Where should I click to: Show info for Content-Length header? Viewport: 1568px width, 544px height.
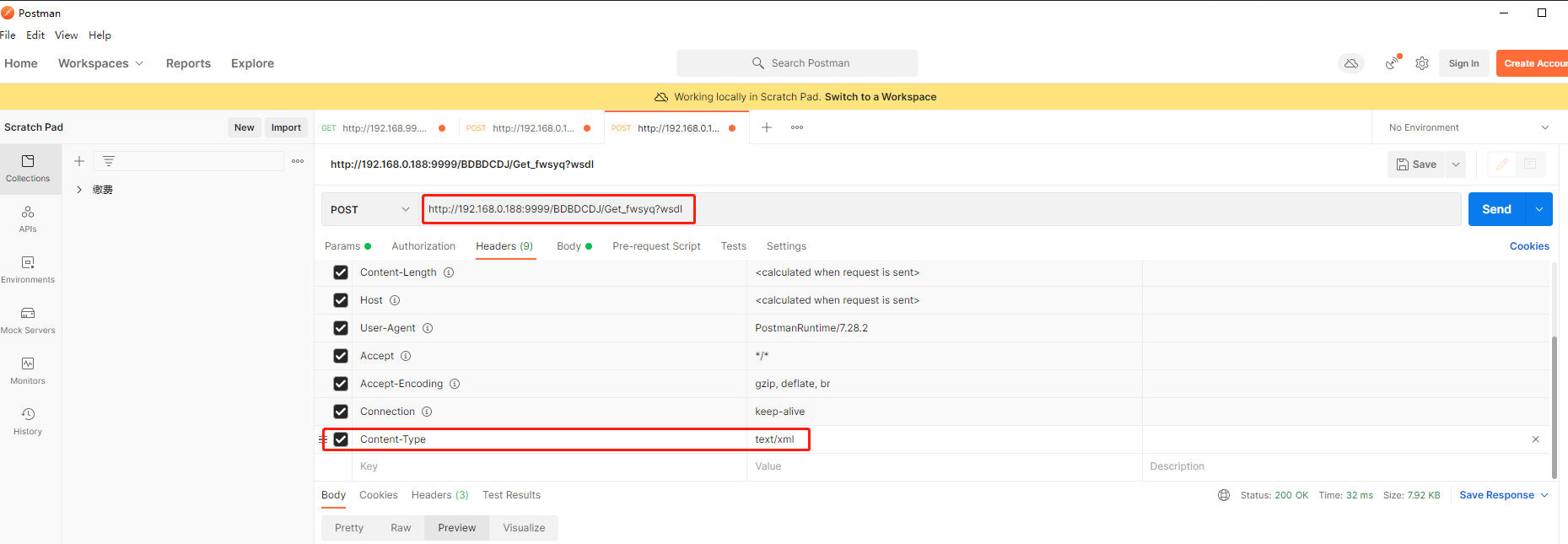[449, 272]
